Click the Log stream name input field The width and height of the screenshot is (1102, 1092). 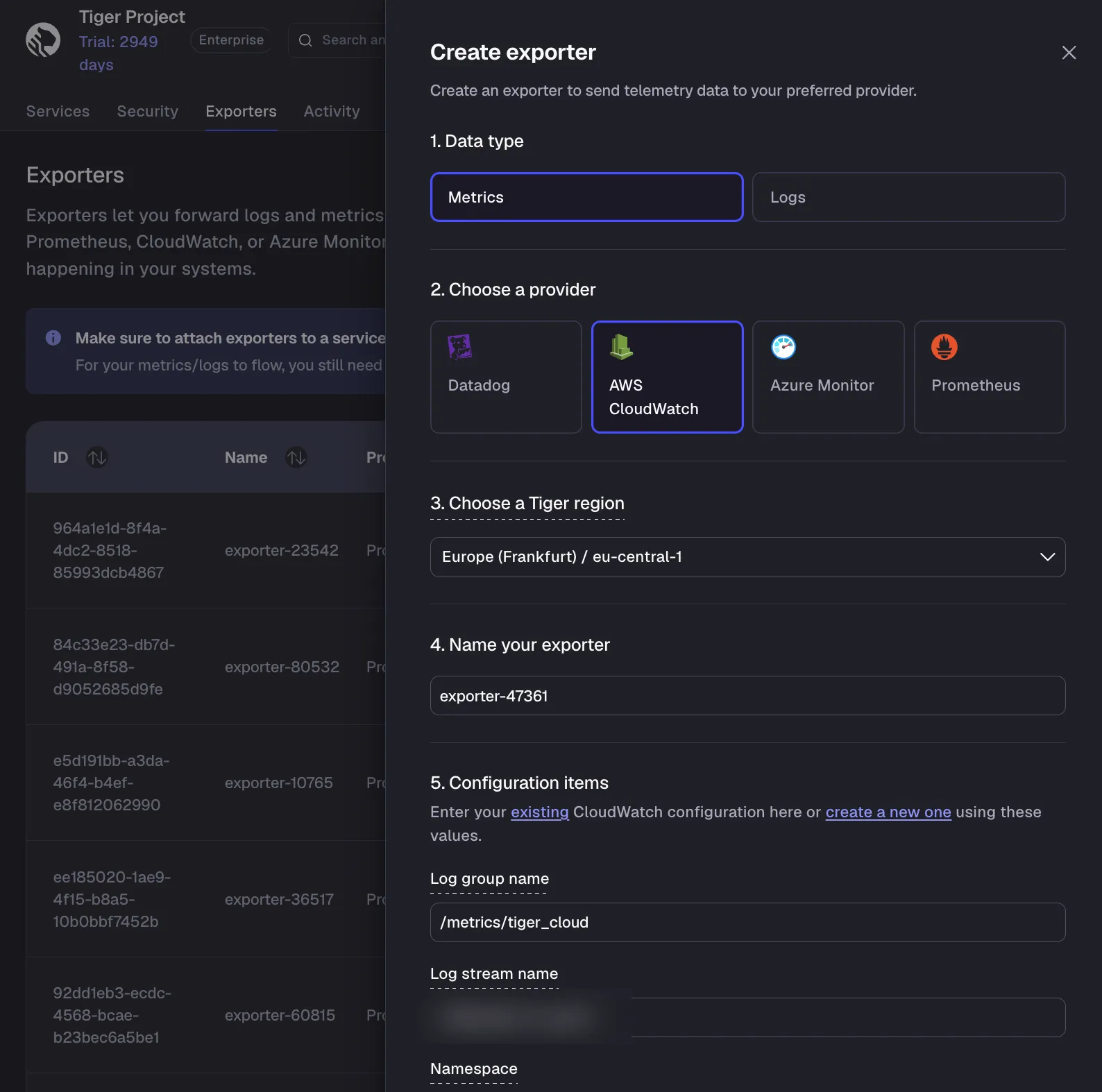click(x=747, y=1018)
